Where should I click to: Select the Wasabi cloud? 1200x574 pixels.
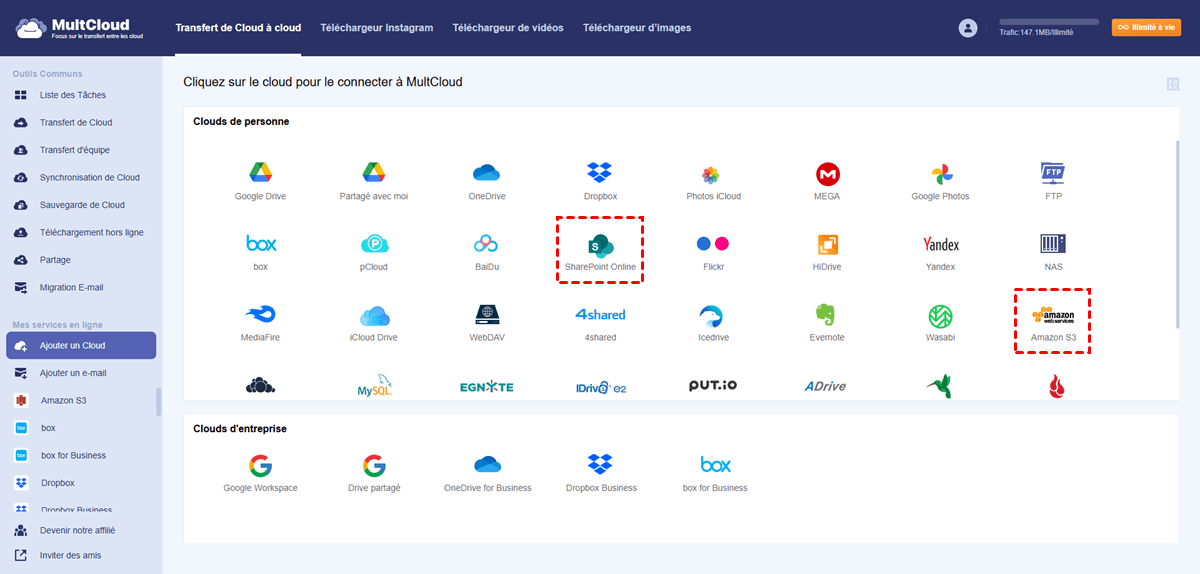coord(940,322)
